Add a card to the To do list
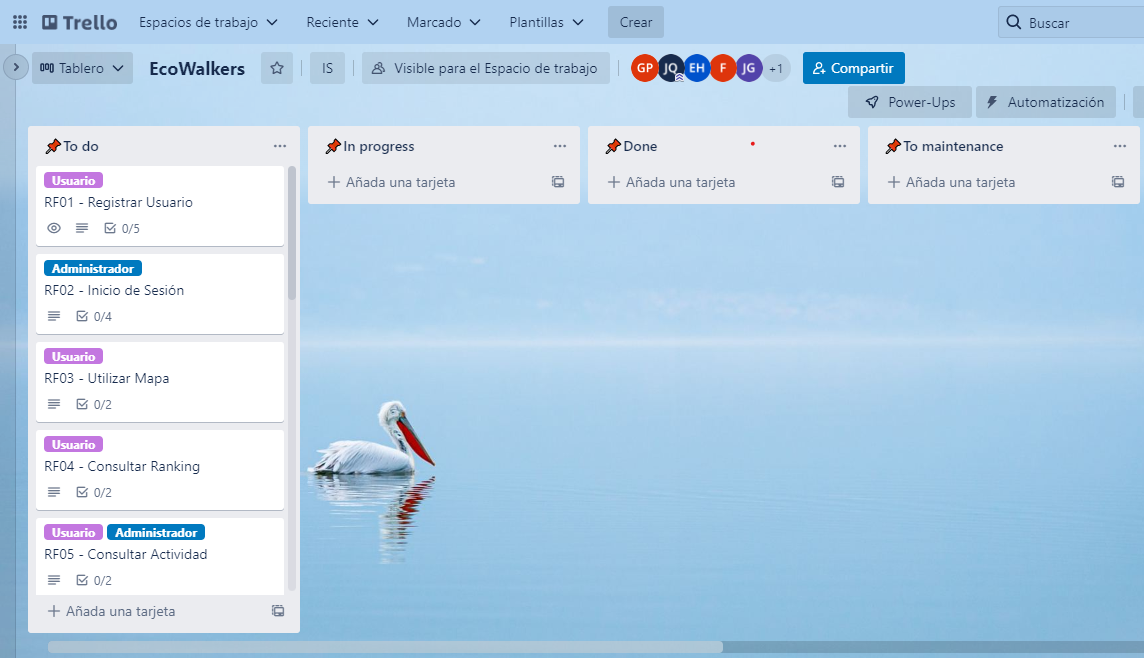The height and width of the screenshot is (658, 1144). 112,611
